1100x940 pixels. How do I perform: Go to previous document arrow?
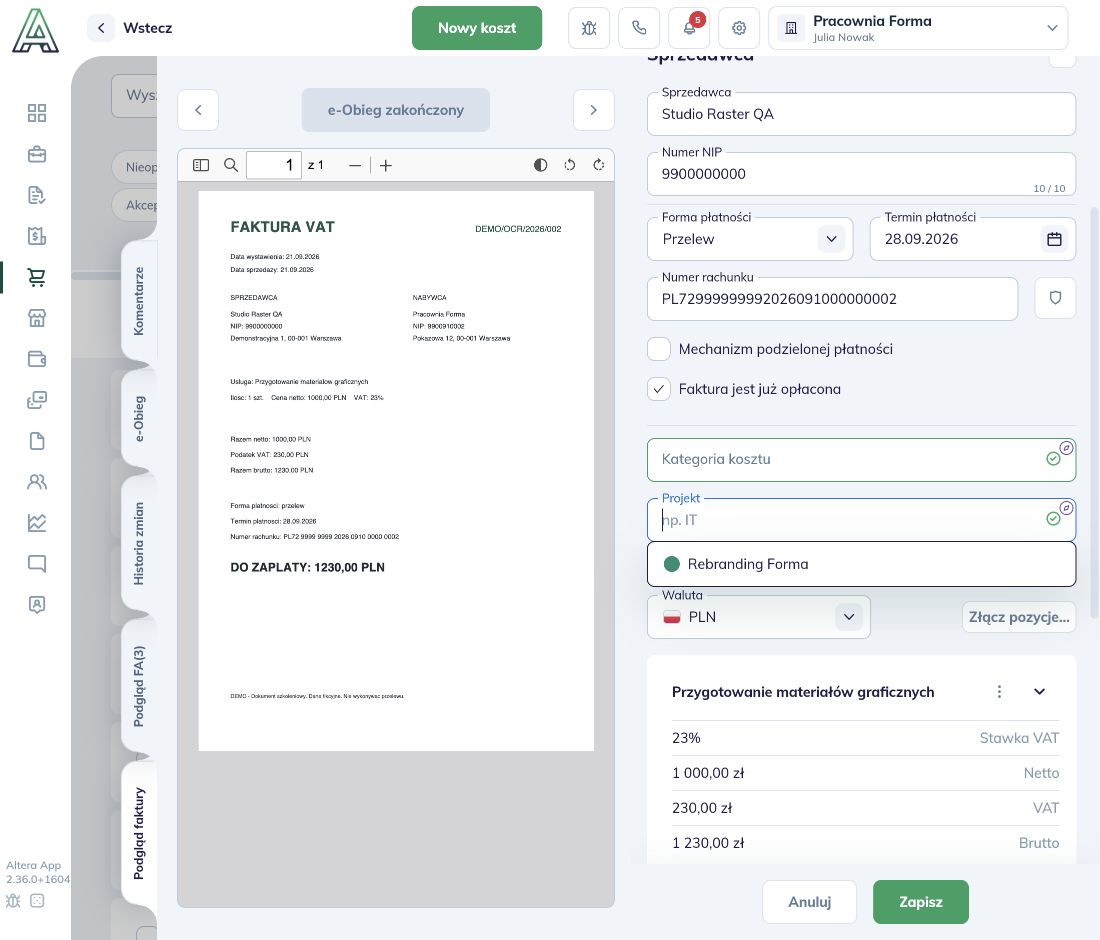pos(198,110)
